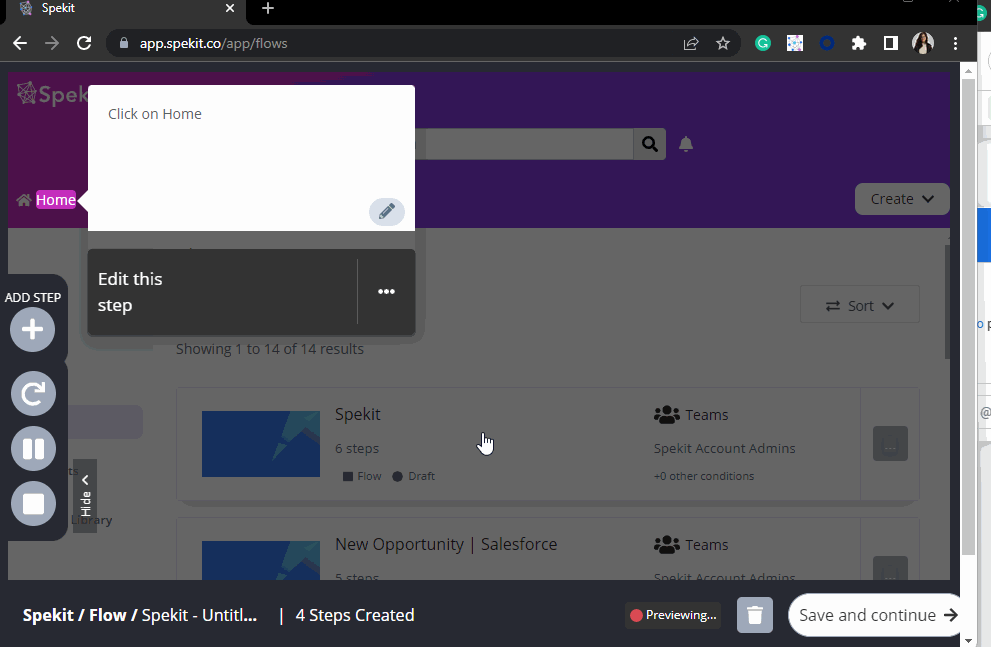Click the blue circle extension icon
991x647 pixels.
[827, 43]
